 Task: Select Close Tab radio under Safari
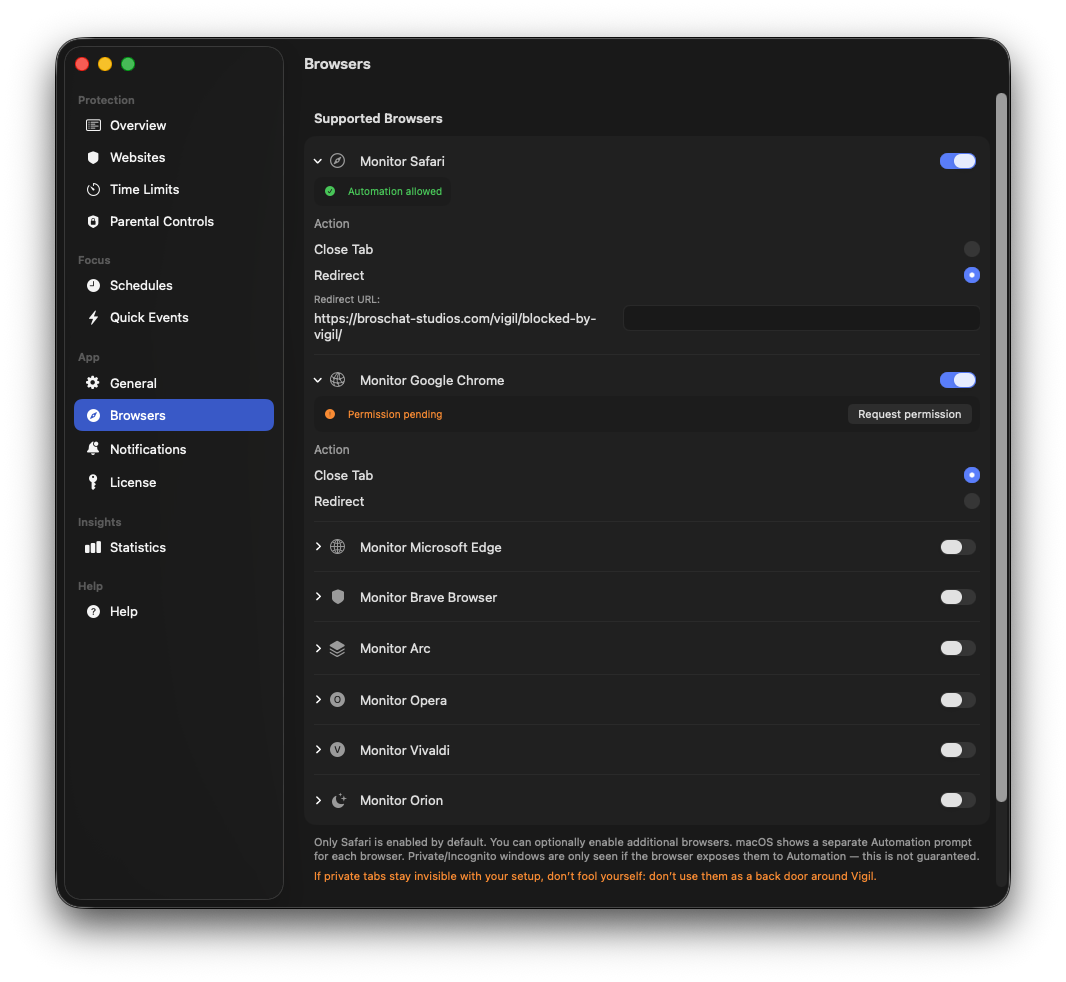click(x=972, y=249)
